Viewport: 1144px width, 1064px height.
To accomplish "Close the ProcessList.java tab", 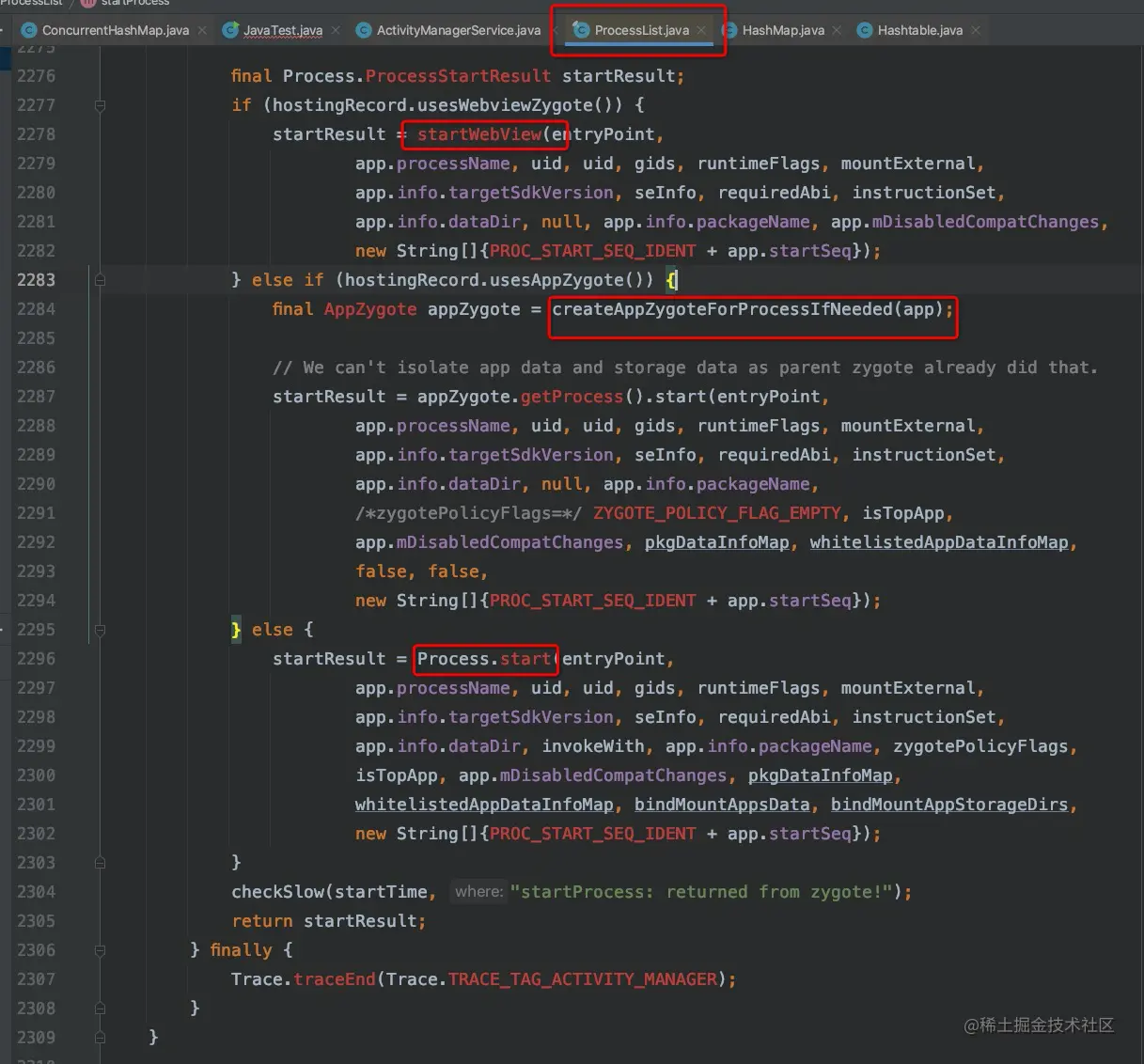I will (701, 31).
